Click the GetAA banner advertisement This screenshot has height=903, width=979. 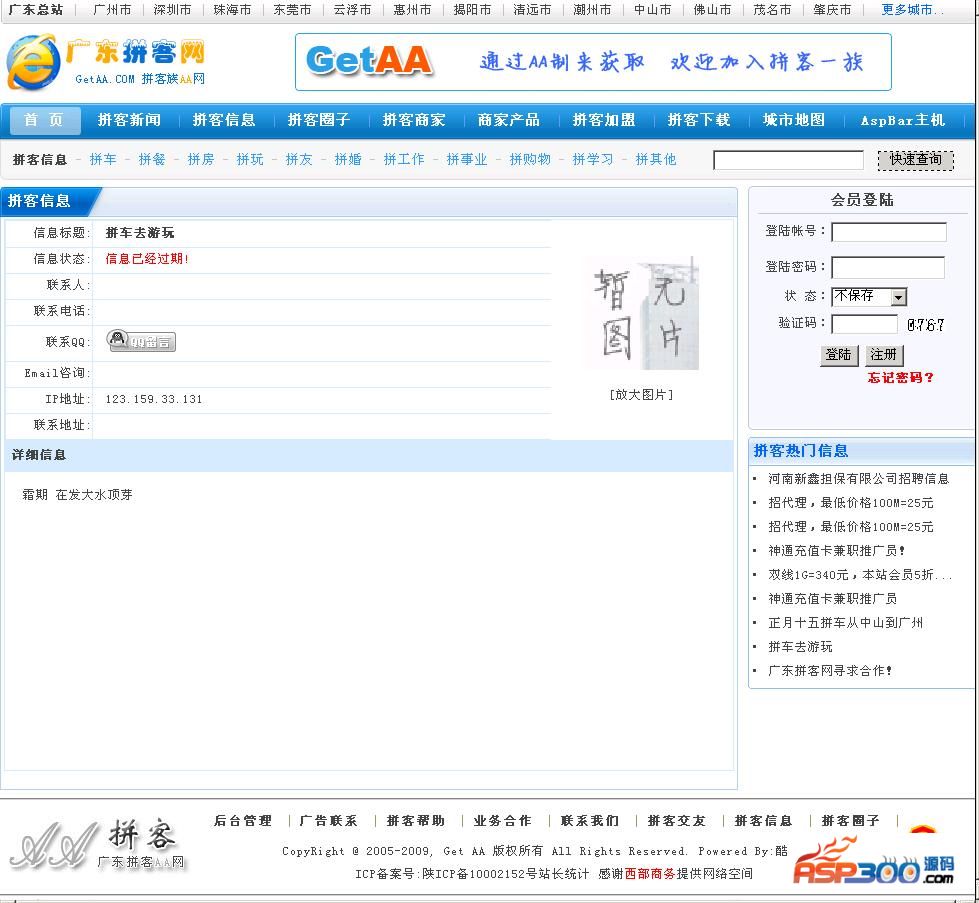point(593,62)
